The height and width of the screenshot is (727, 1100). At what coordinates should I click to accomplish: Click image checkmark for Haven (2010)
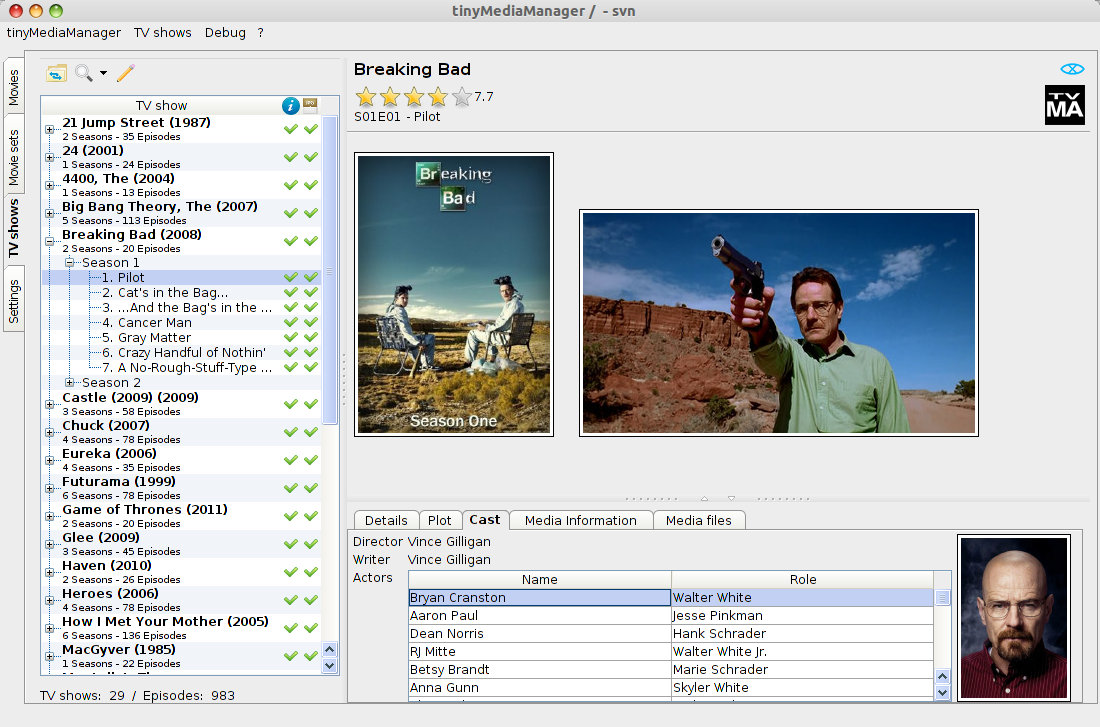point(311,573)
